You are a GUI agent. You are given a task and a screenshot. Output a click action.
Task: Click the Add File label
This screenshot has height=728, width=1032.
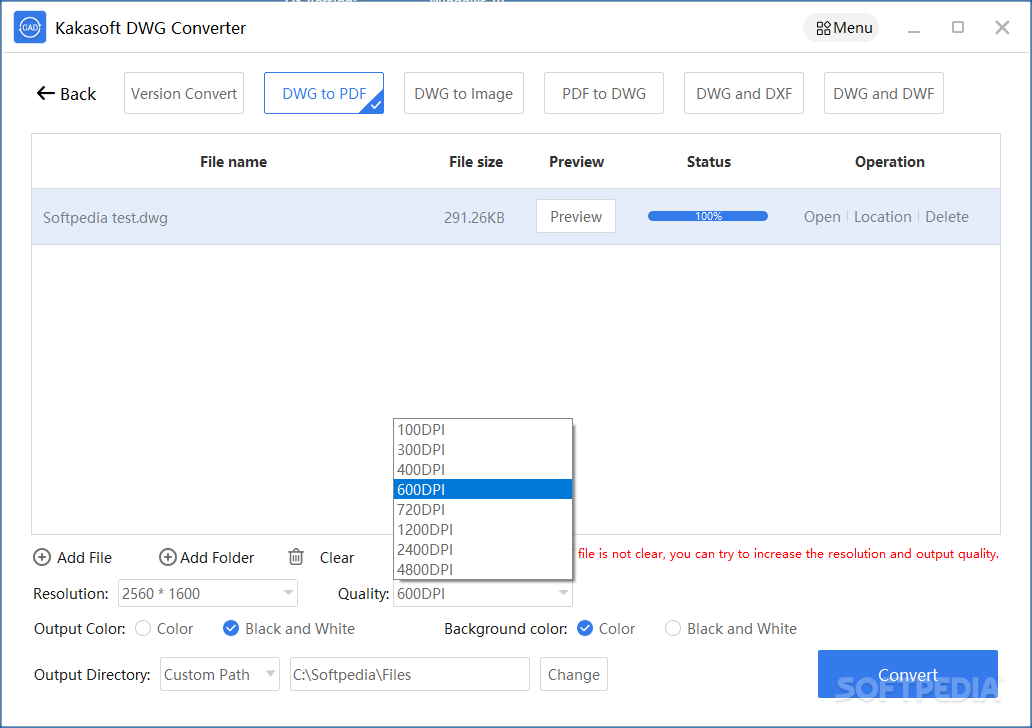(x=84, y=558)
